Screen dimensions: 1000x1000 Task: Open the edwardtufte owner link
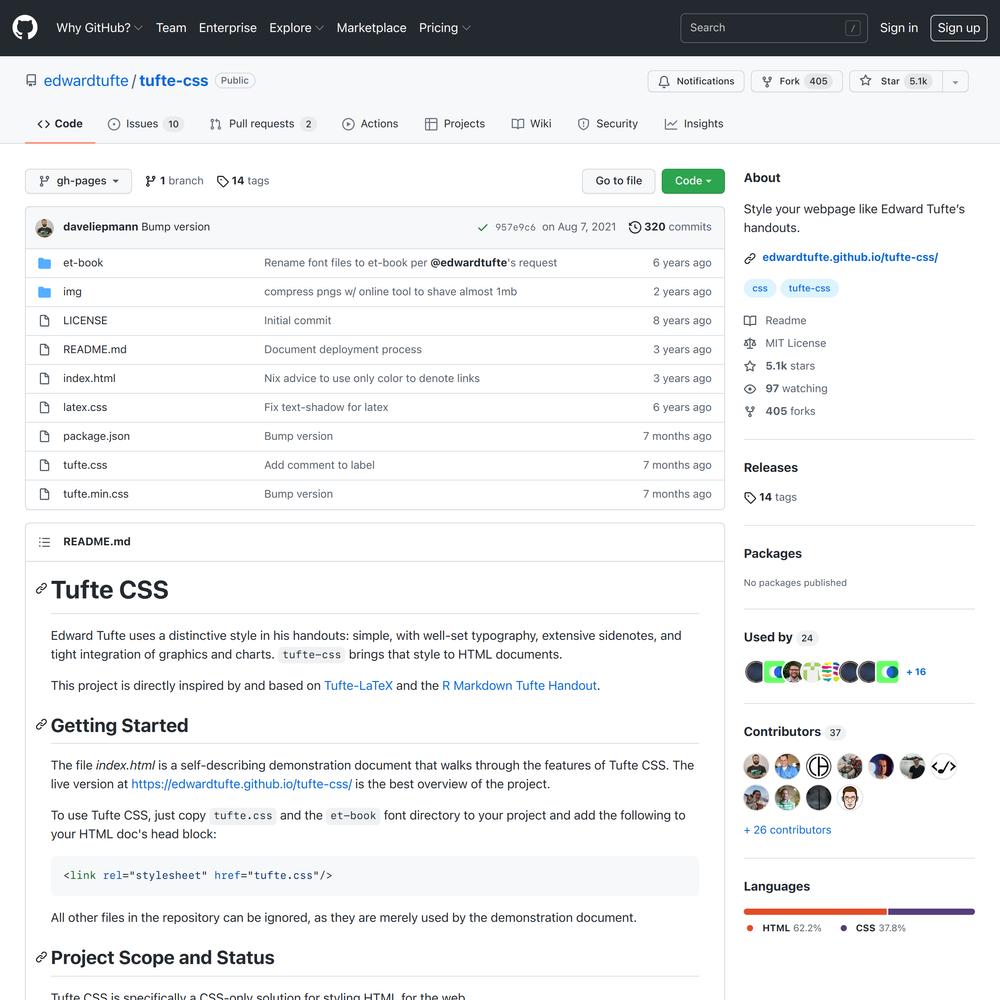86,81
